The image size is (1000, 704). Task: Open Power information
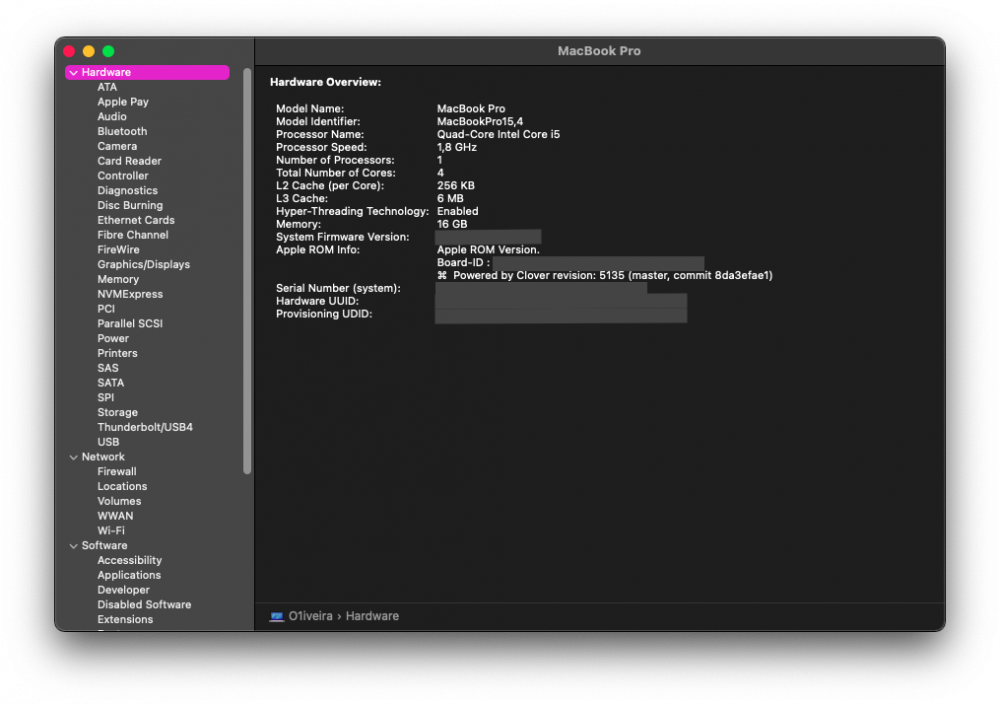(113, 339)
